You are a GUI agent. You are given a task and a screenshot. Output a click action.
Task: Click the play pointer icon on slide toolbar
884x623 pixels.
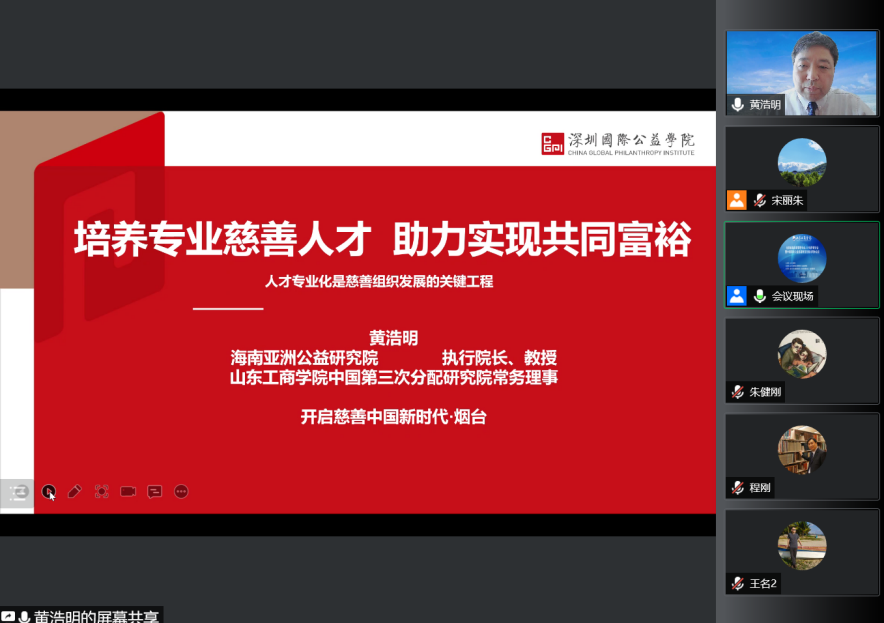tap(48, 492)
